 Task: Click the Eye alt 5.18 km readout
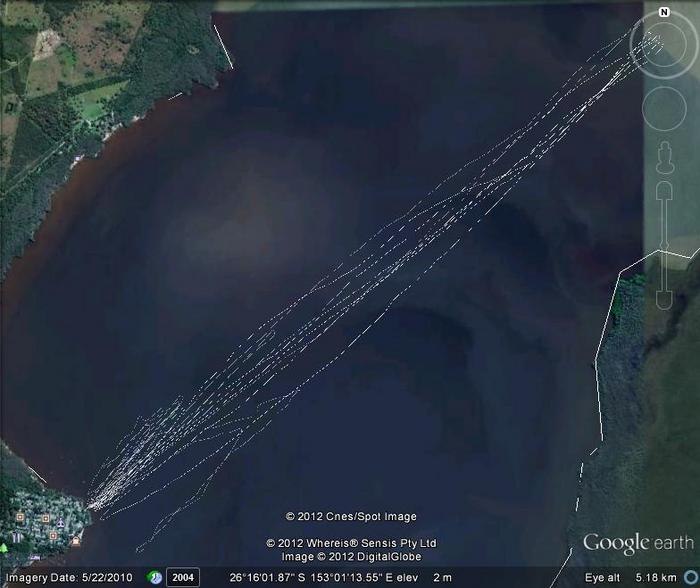tap(630, 577)
